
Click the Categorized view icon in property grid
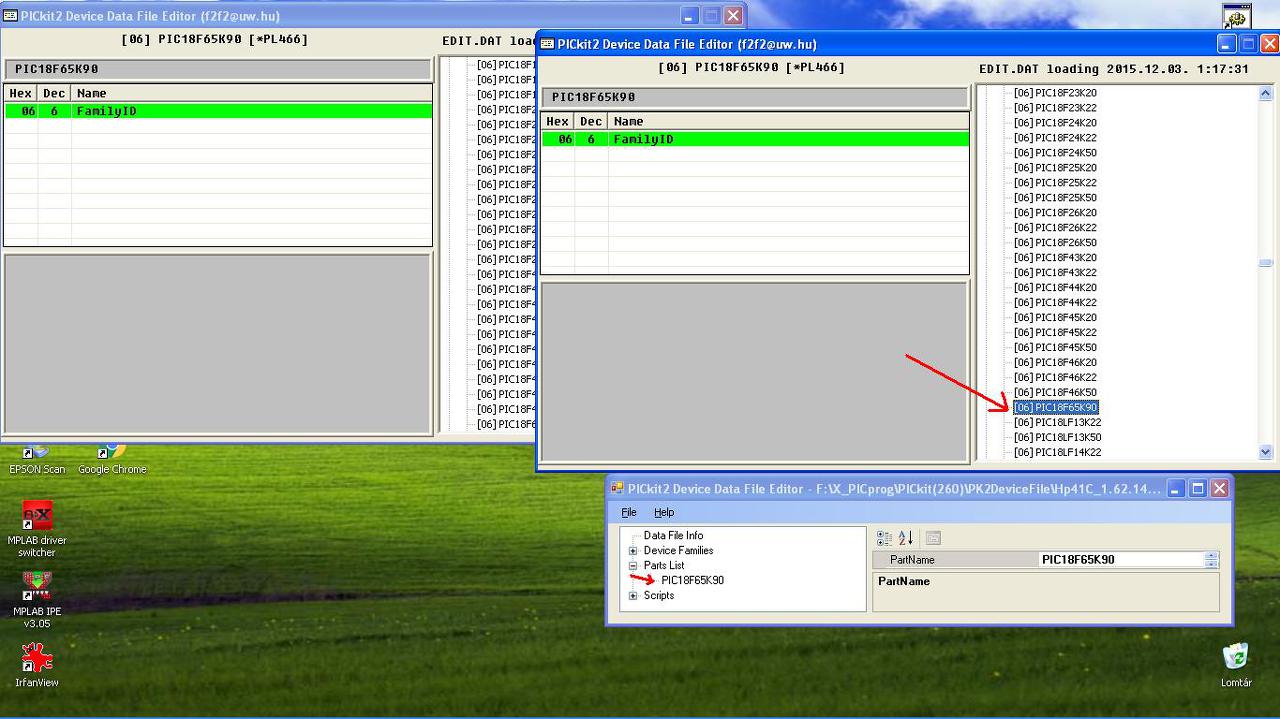point(884,538)
